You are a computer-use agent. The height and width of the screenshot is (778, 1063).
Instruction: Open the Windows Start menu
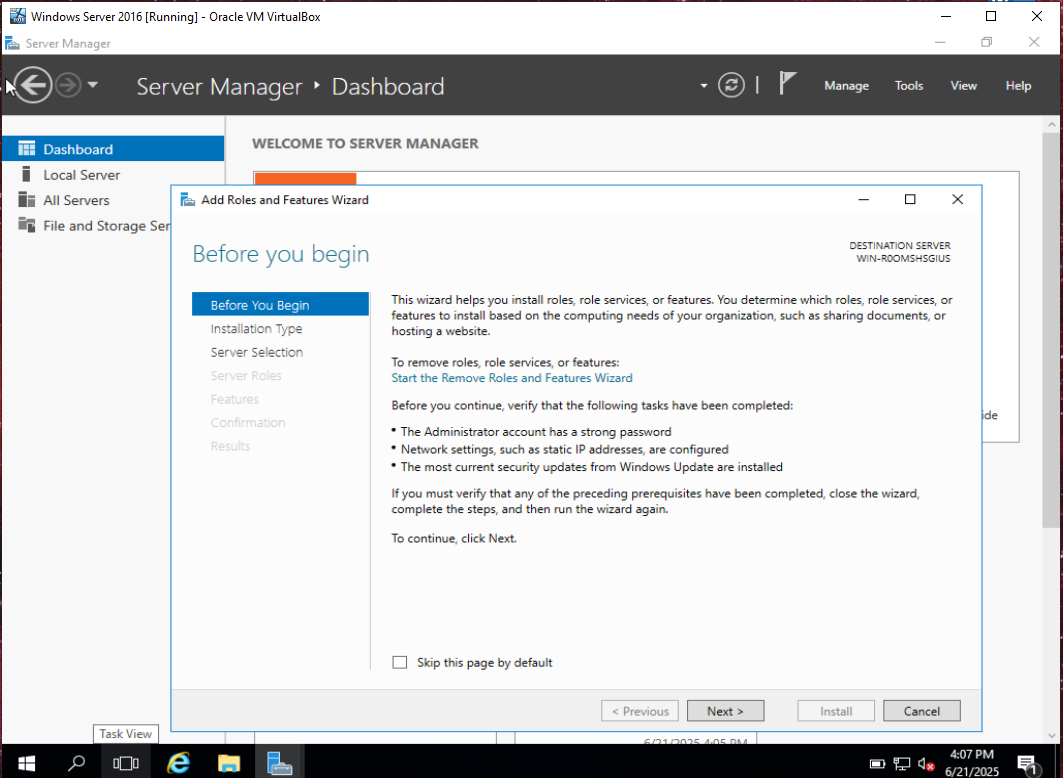point(26,763)
